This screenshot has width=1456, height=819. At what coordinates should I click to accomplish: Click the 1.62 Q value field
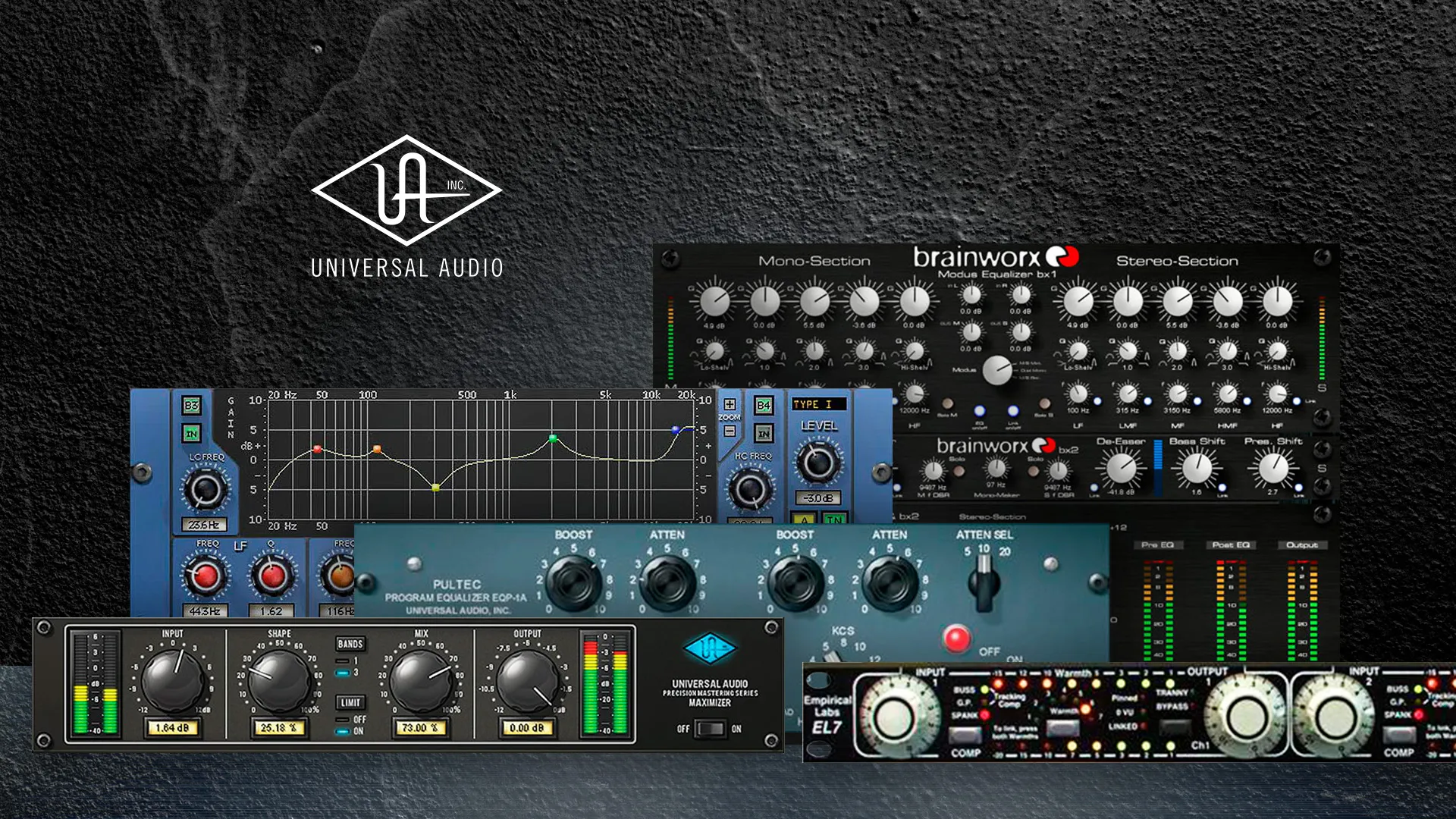click(x=271, y=611)
